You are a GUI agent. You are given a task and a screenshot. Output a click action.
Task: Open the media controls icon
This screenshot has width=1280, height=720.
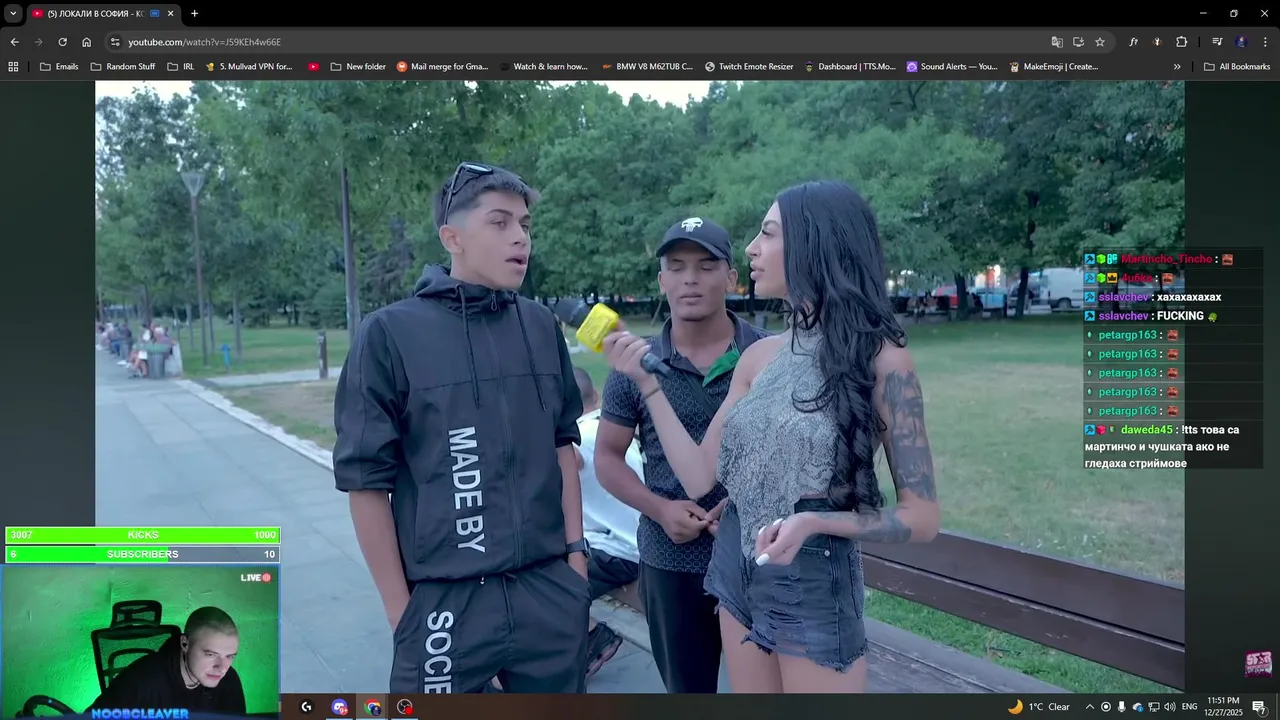(1217, 42)
